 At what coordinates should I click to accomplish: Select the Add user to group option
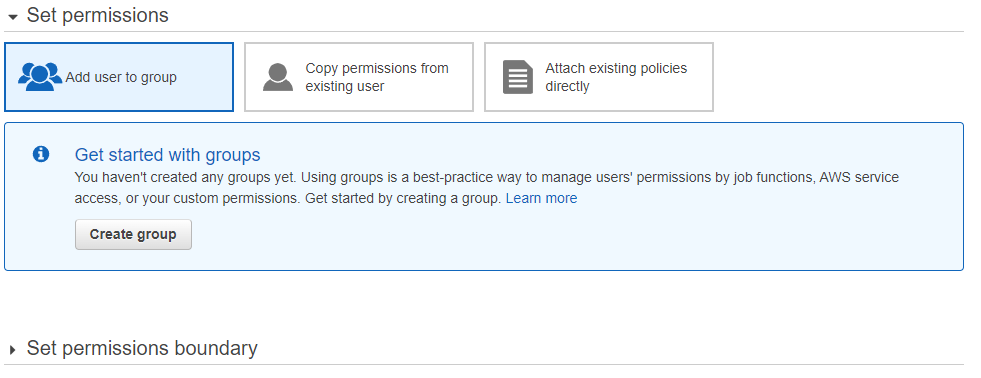119,77
